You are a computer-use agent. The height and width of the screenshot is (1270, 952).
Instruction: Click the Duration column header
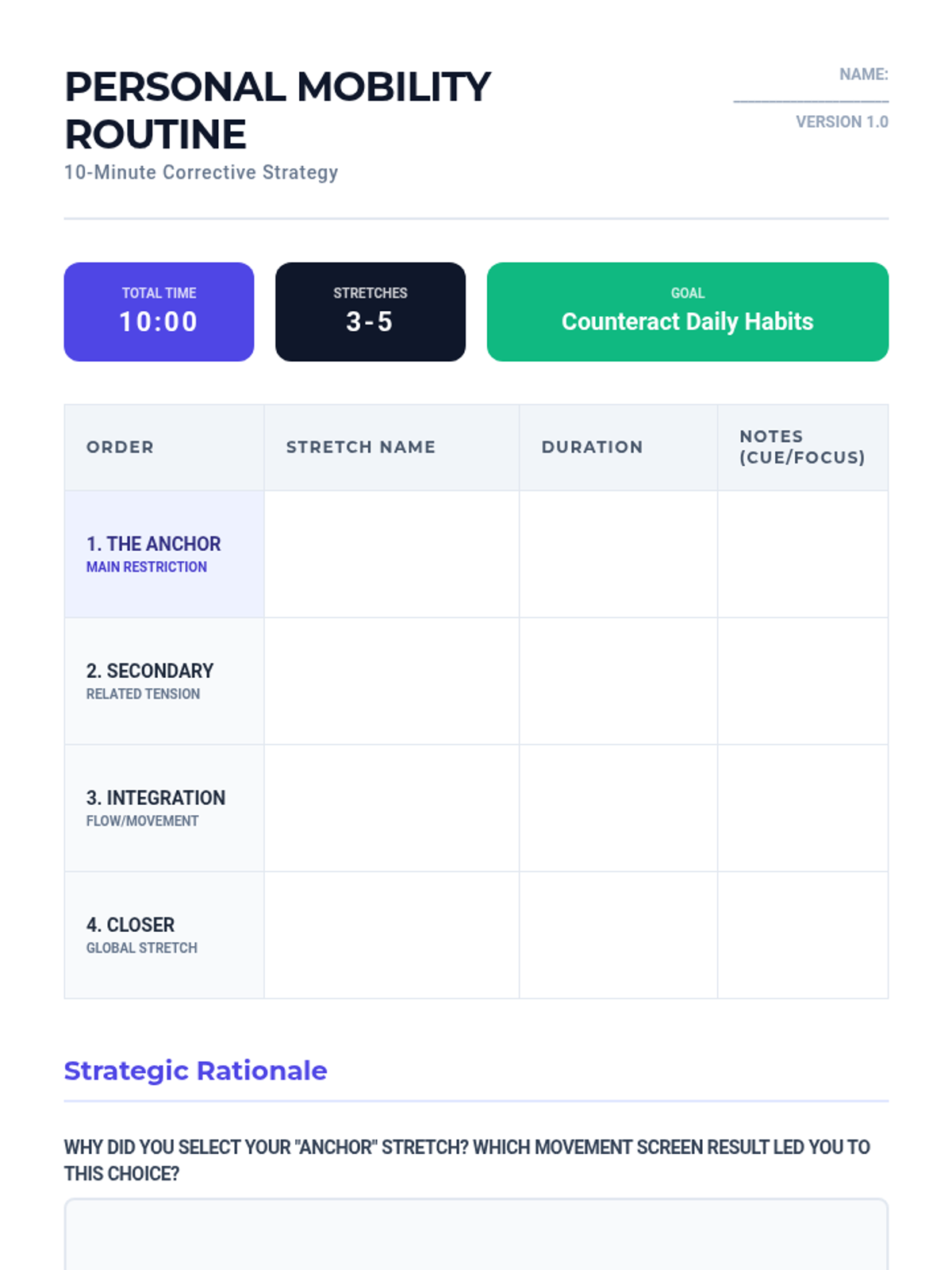(x=619, y=448)
